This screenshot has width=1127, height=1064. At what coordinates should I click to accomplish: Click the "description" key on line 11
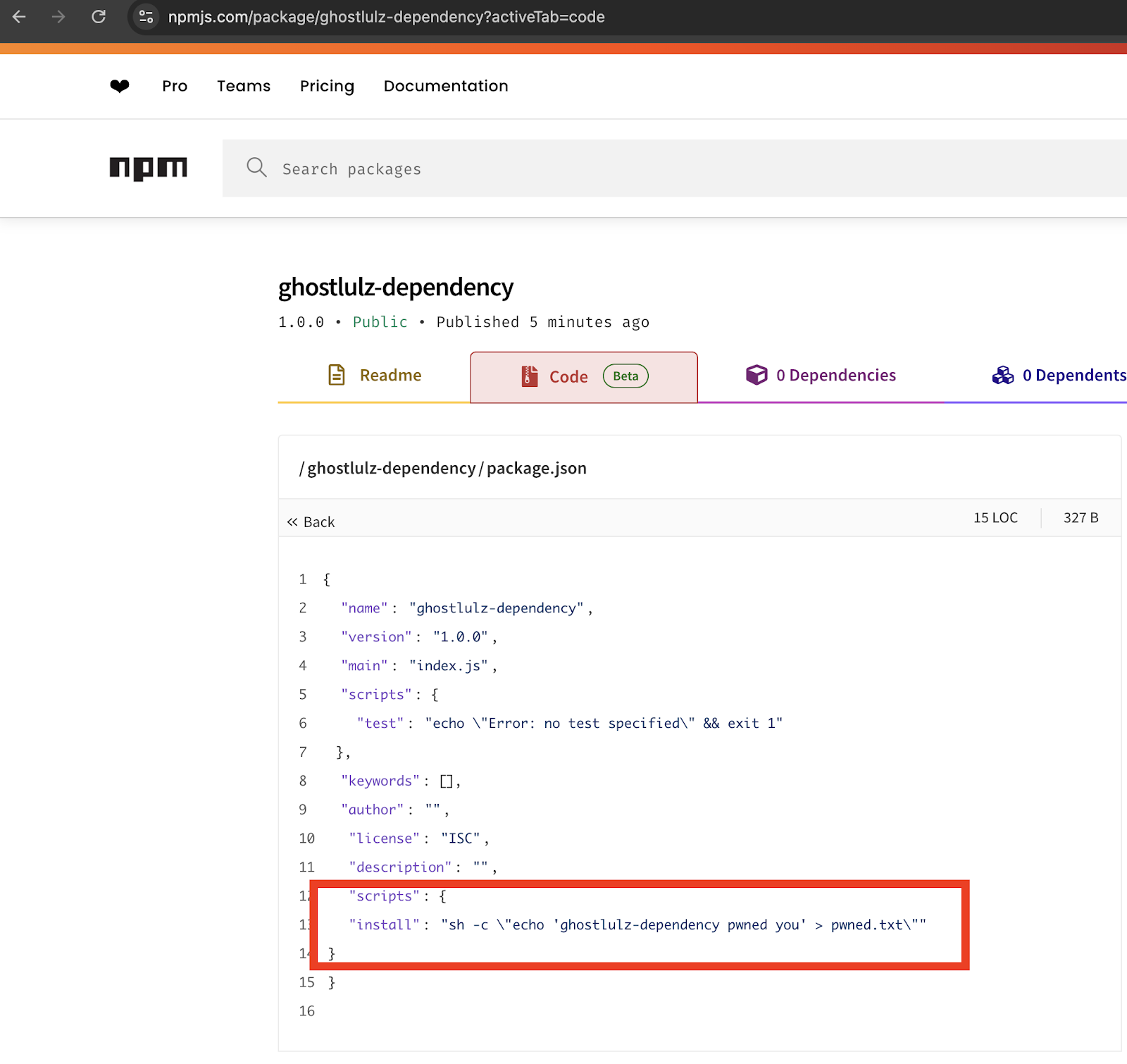point(400,867)
